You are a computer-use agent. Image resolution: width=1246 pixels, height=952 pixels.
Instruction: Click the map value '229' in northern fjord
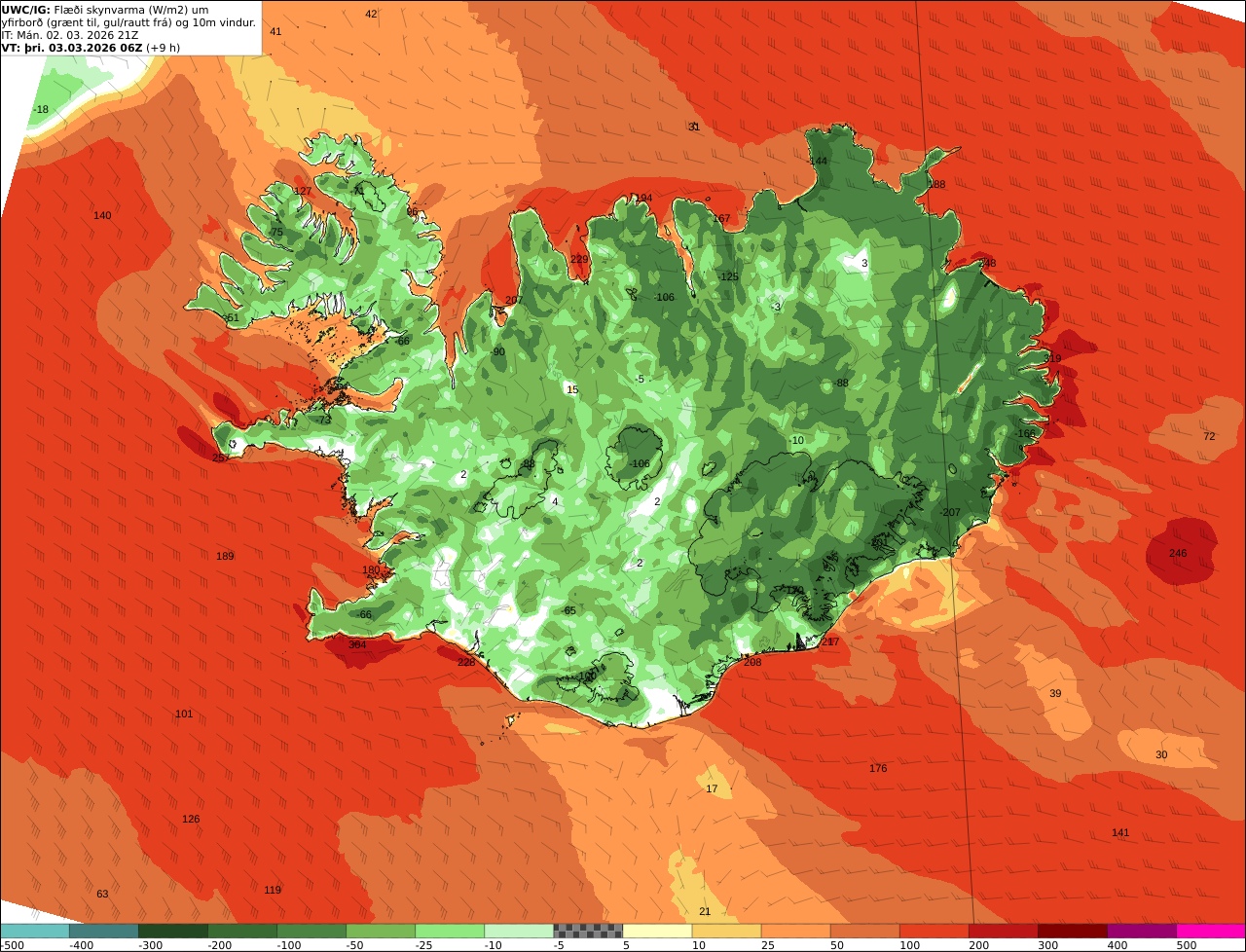pyautogui.click(x=579, y=259)
